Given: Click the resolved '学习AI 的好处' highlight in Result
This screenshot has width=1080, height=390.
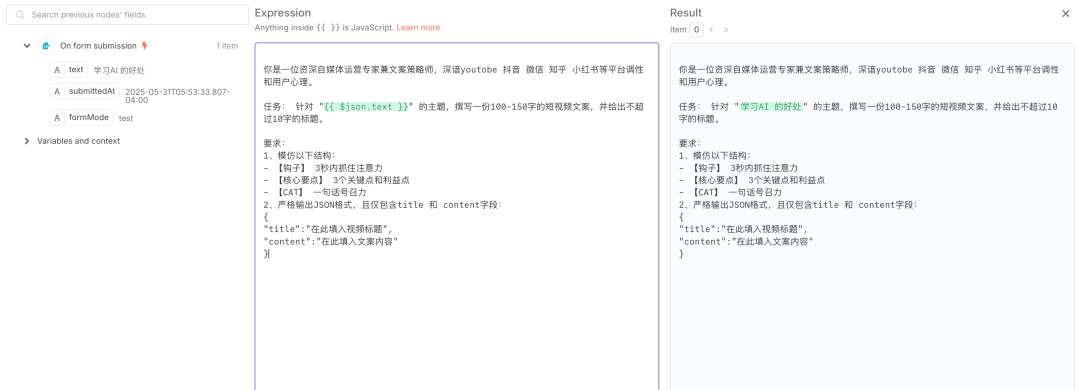Looking at the screenshot, I should [771, 107].
